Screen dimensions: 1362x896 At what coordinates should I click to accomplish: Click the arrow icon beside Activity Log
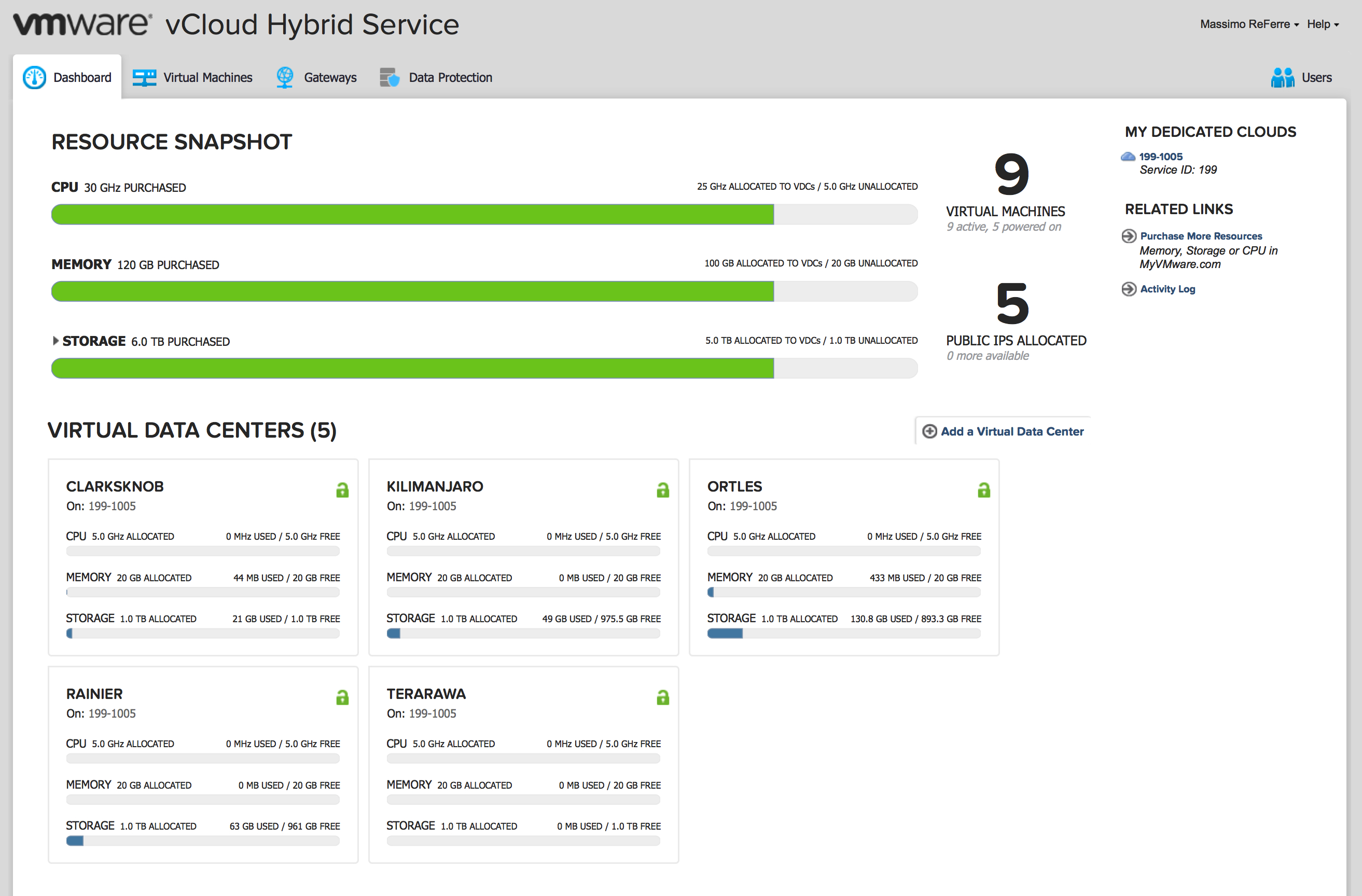(x=1129, y=289)
